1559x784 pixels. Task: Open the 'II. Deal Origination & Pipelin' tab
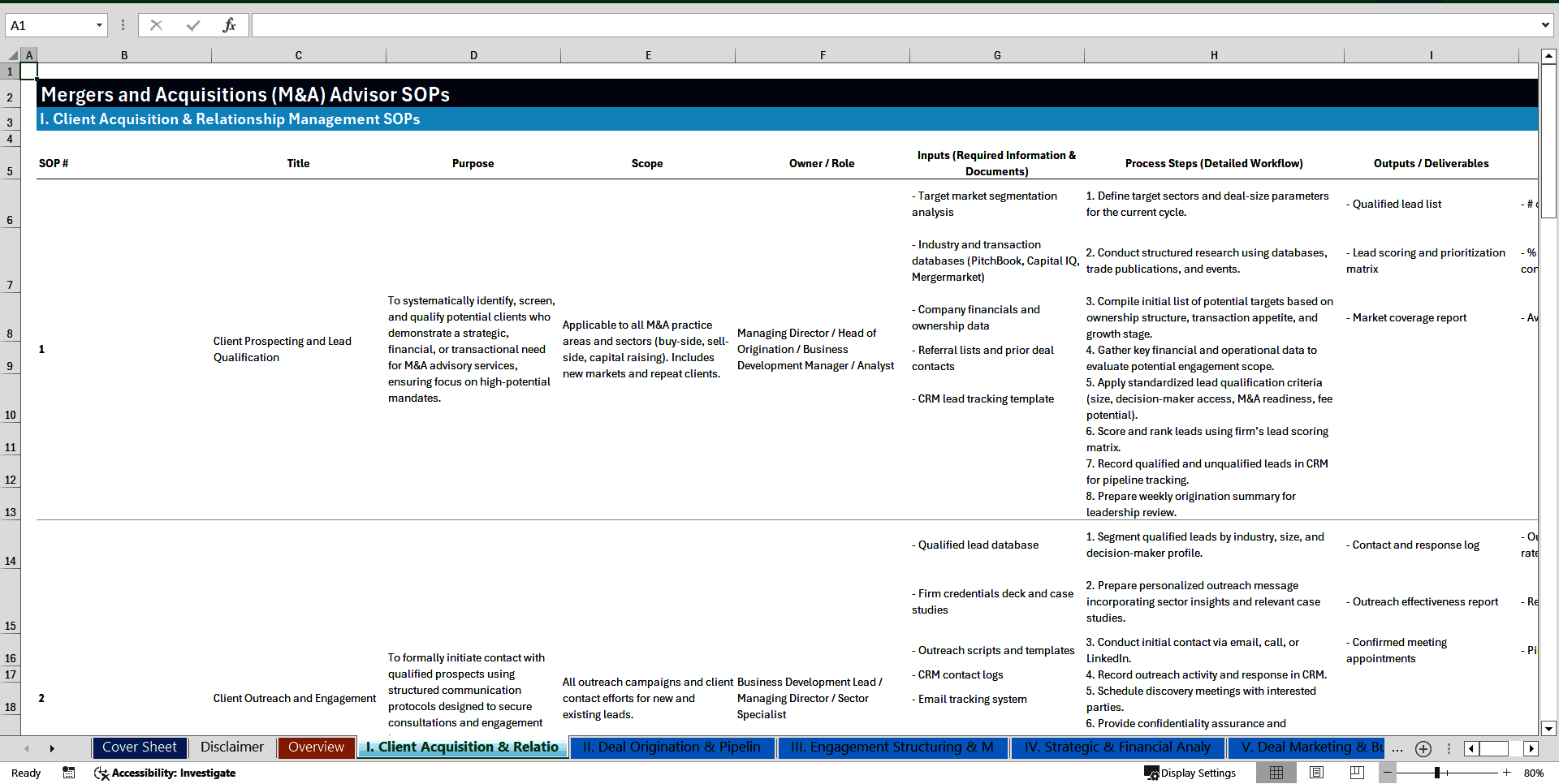[x=672, y=747]
